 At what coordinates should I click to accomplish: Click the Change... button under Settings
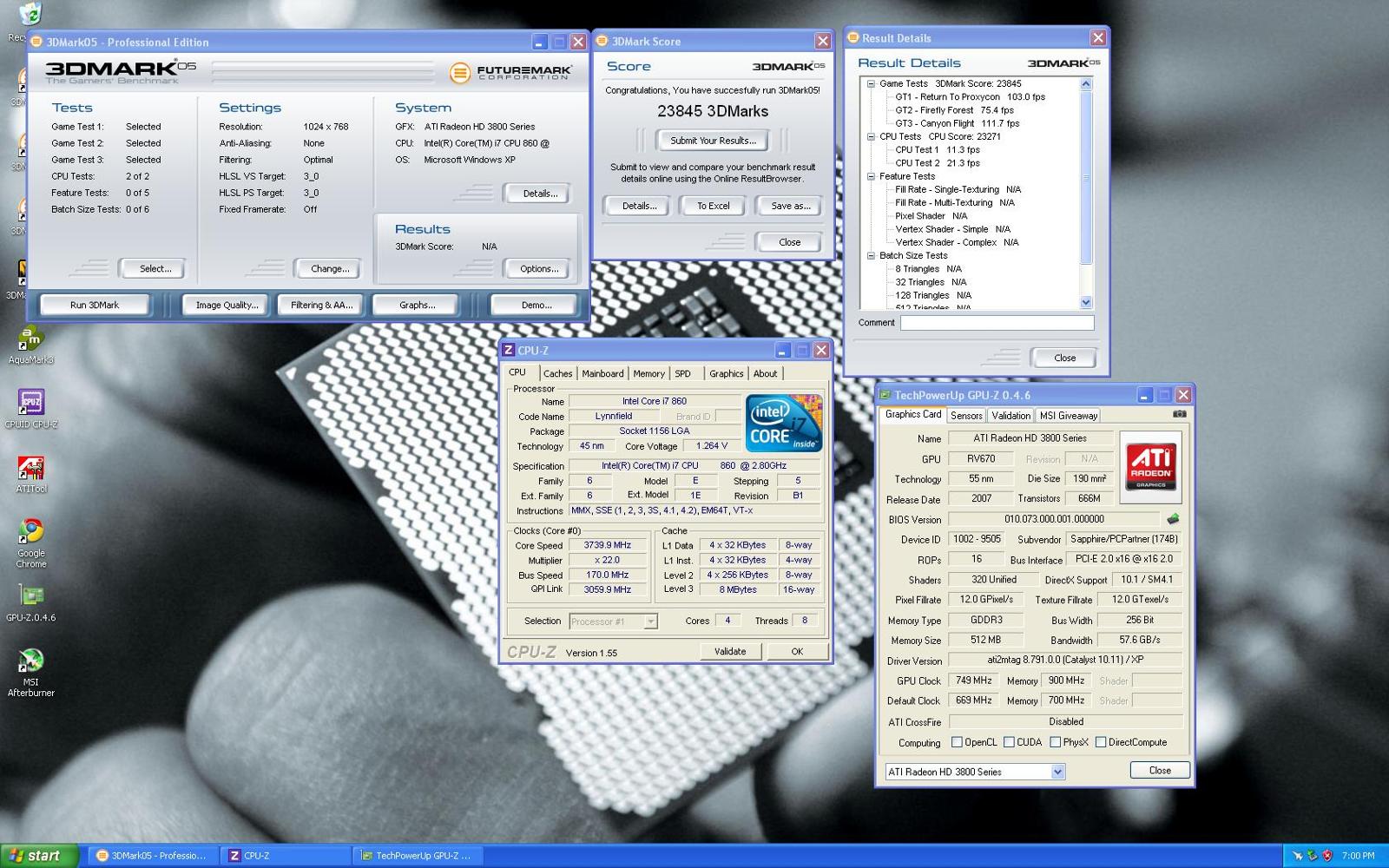pos(330,269)
